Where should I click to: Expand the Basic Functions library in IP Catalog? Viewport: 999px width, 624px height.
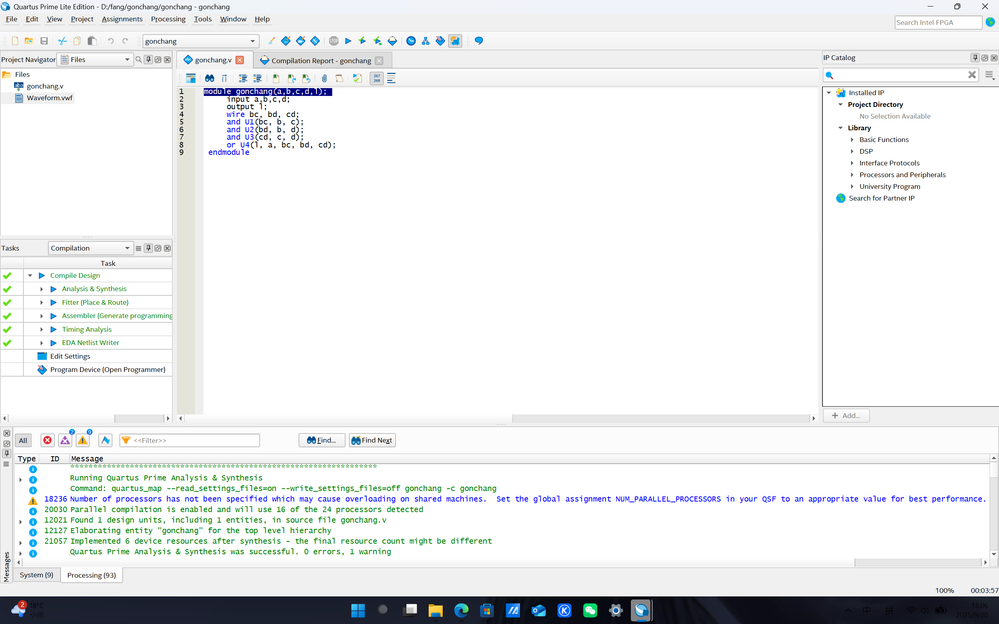coord(852,140)
